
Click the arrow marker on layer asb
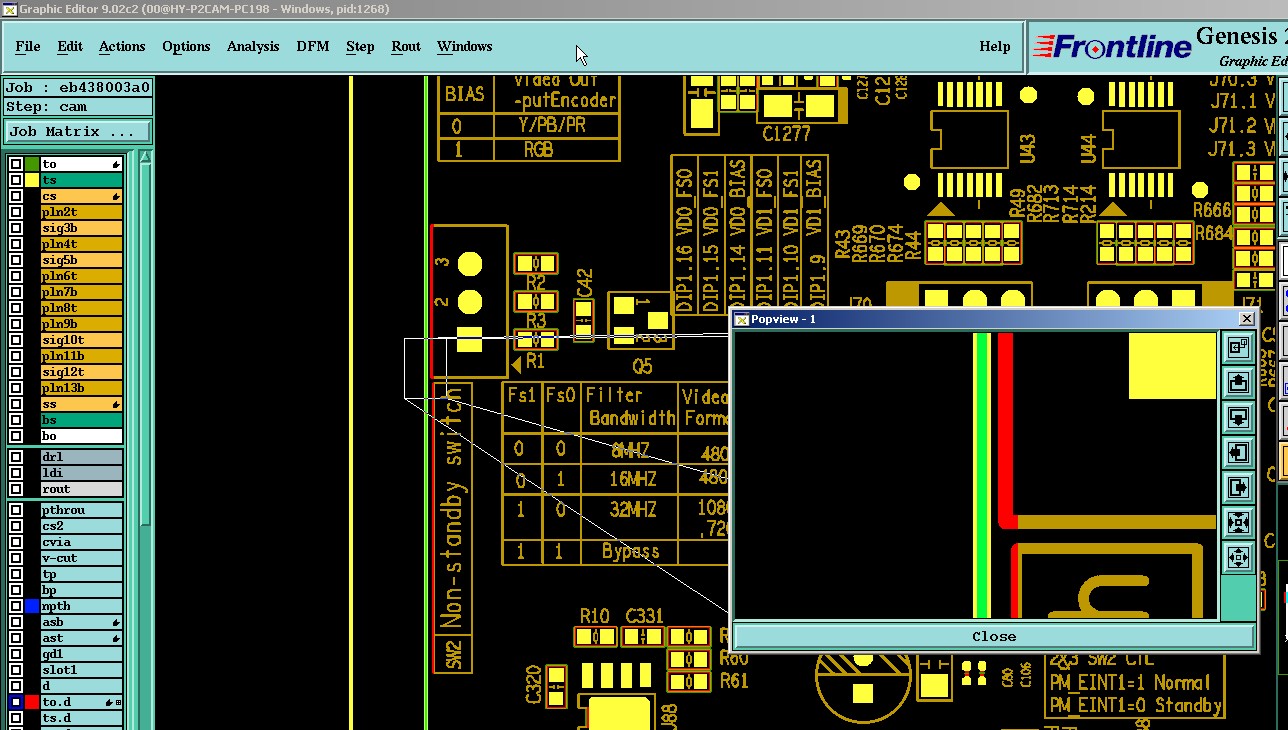coord(116,622)
